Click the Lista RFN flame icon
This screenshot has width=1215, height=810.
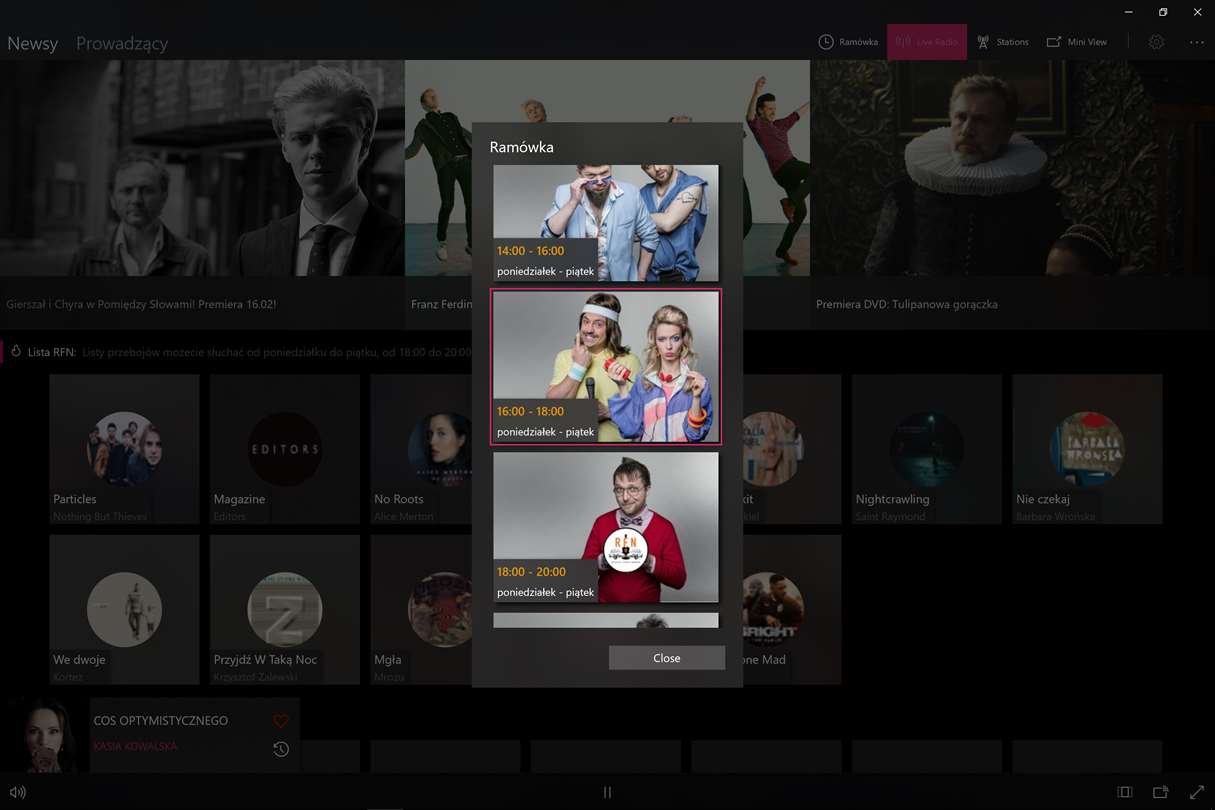16,352
